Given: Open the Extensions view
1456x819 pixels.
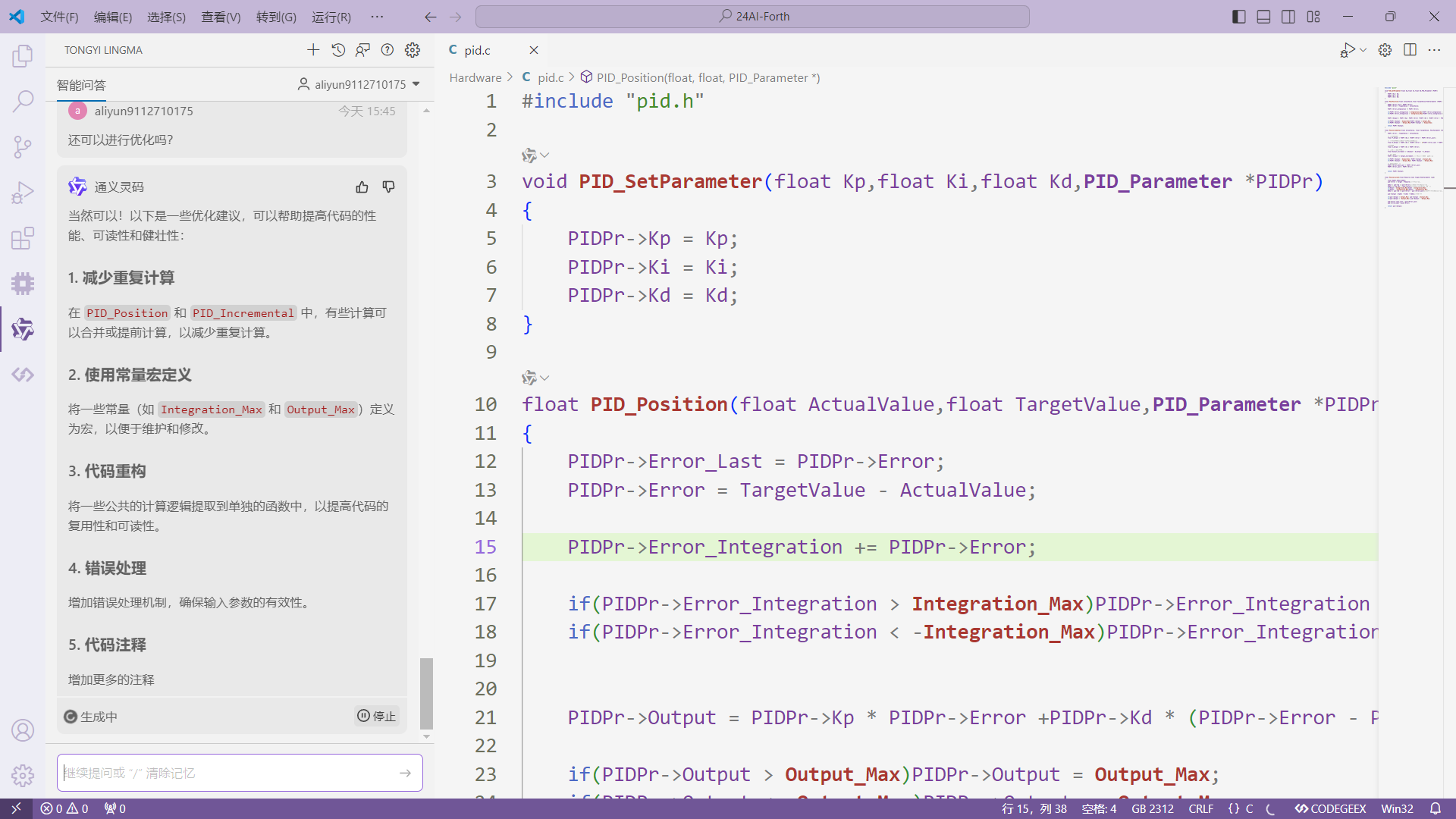Looking at the screenshot, I should 23,238.
